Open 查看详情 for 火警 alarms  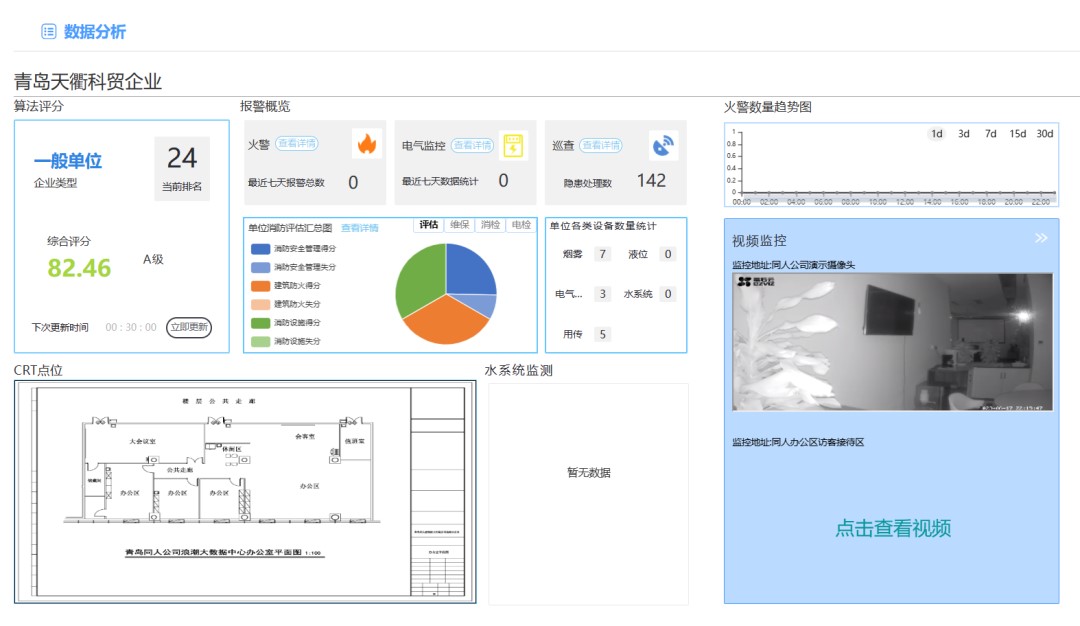tap(297, 145)
